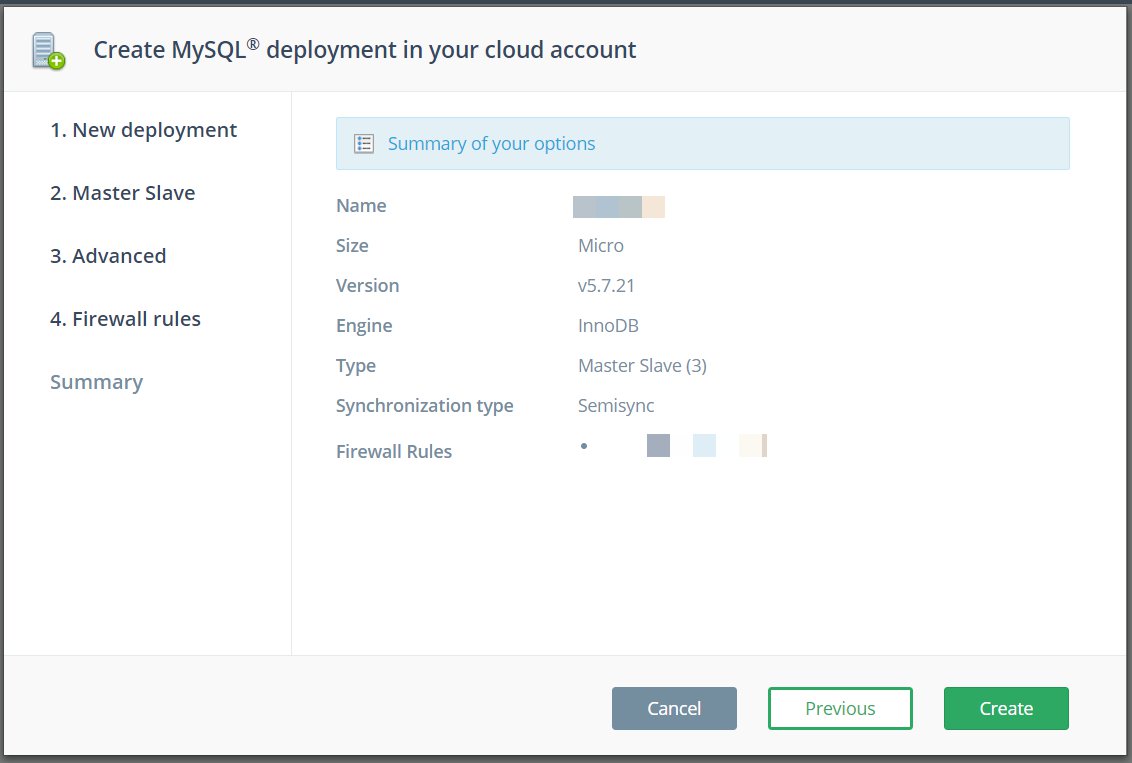Click the Master Slave (3) value
The image size is (1132, 763).
coord(643,366)
